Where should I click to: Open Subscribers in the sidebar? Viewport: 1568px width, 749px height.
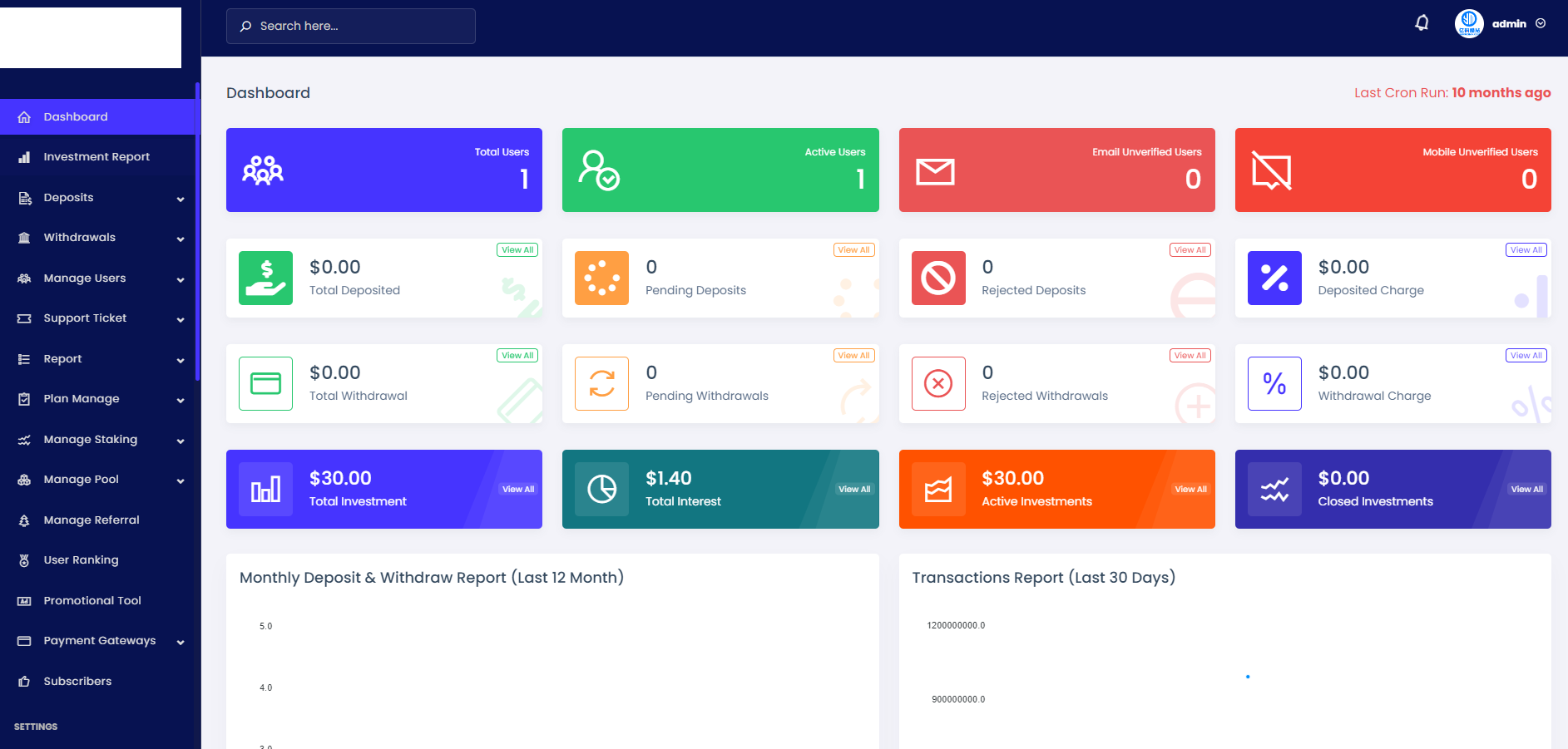pyautogui.click(x=98, y=681)
